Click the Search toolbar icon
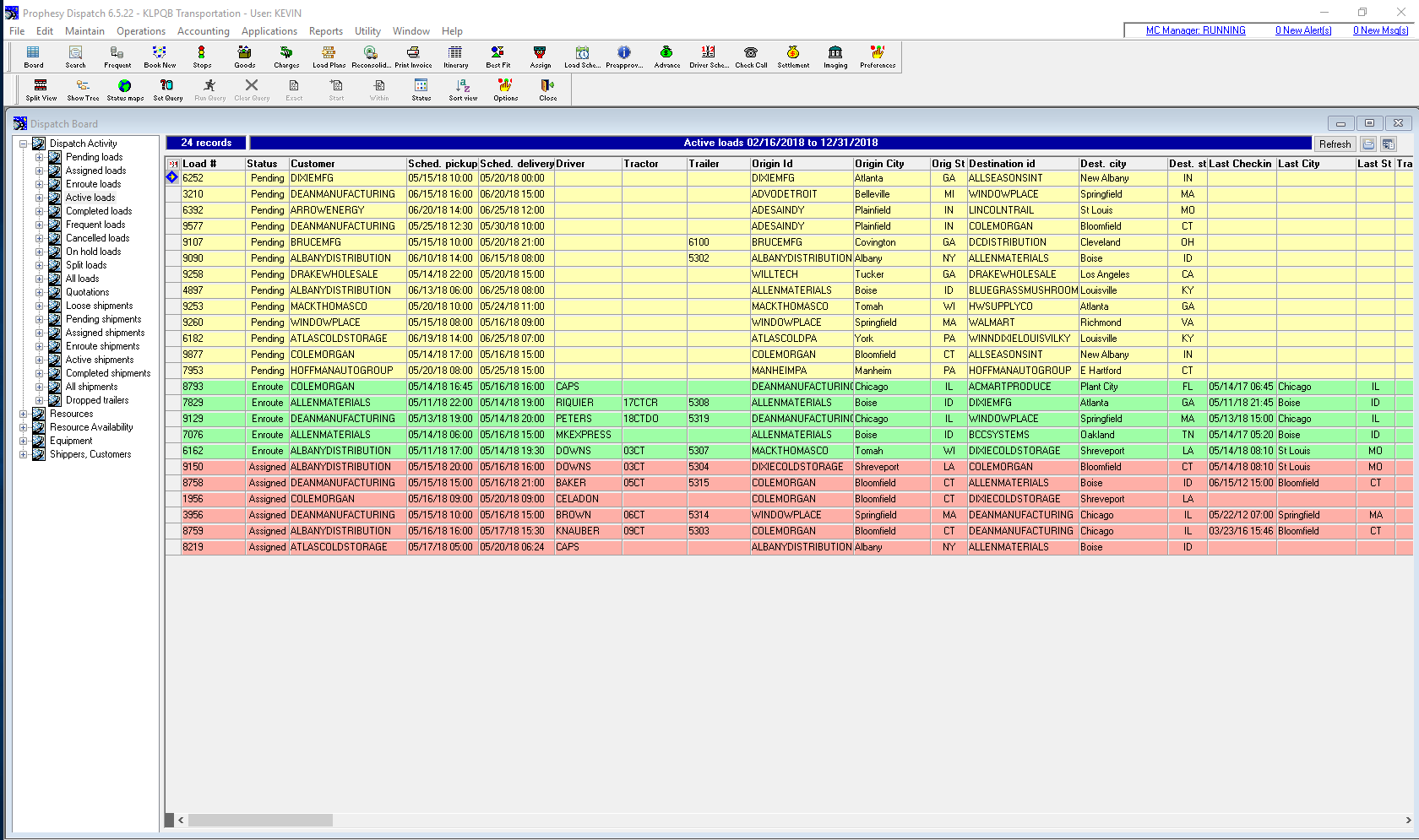 [x=75, y=57]
